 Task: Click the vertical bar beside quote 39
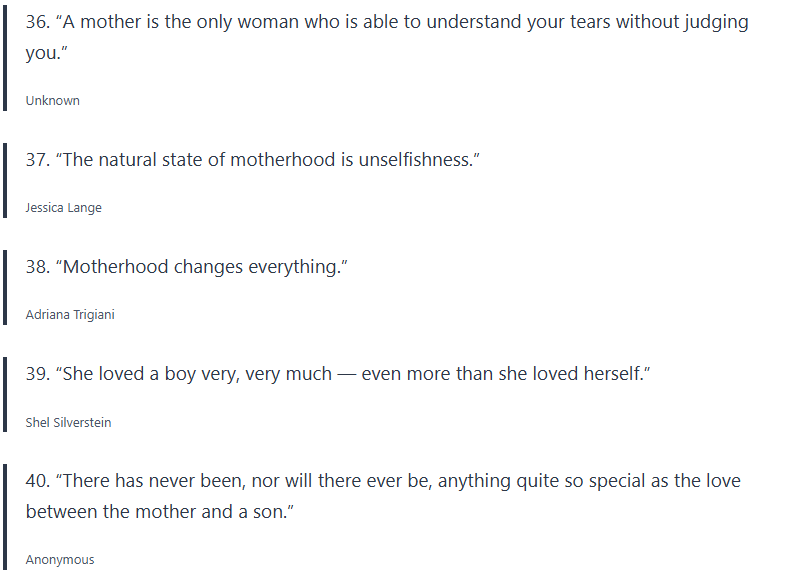pyautogui.click(x=6, y=396)
